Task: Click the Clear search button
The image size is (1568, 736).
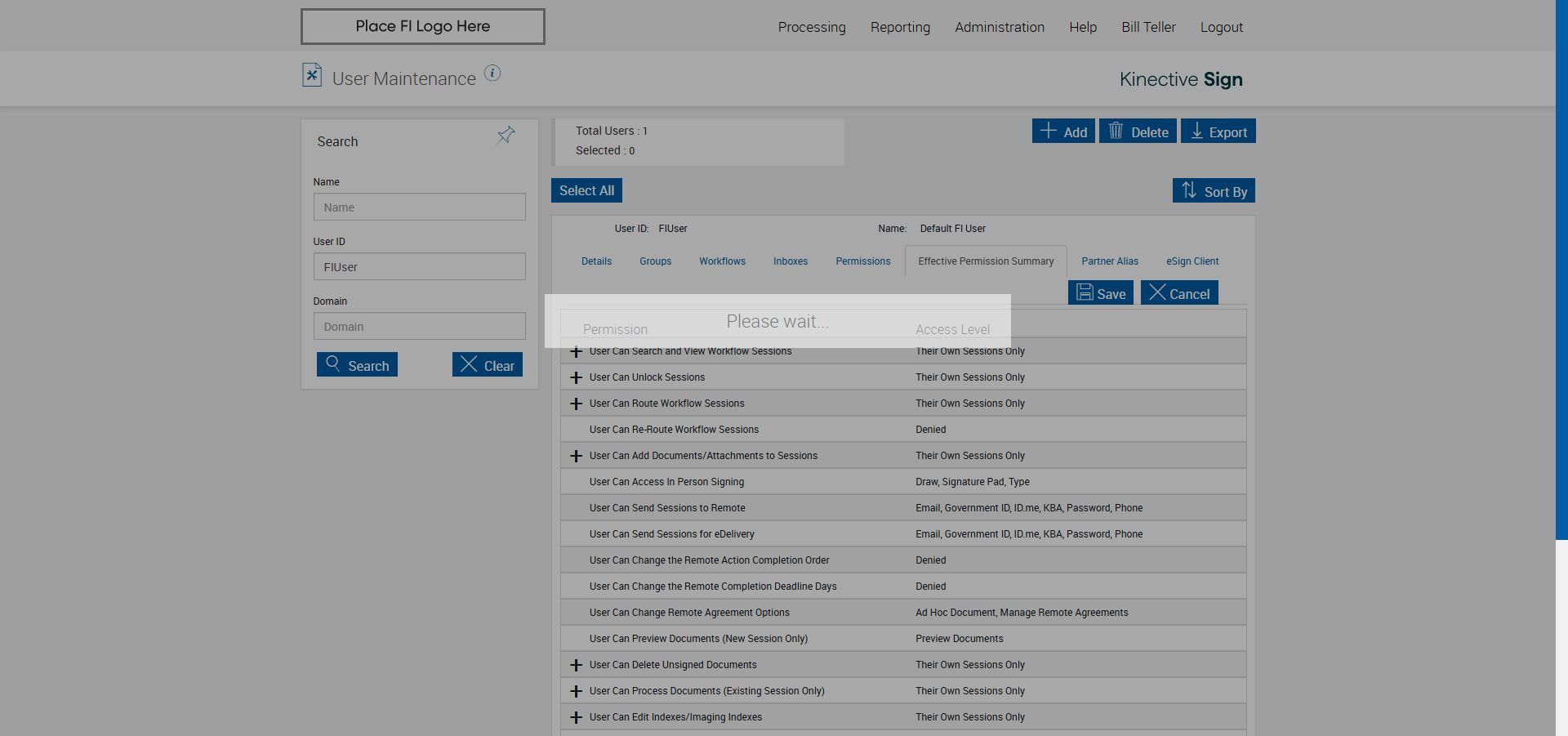Action: point(488,365)
